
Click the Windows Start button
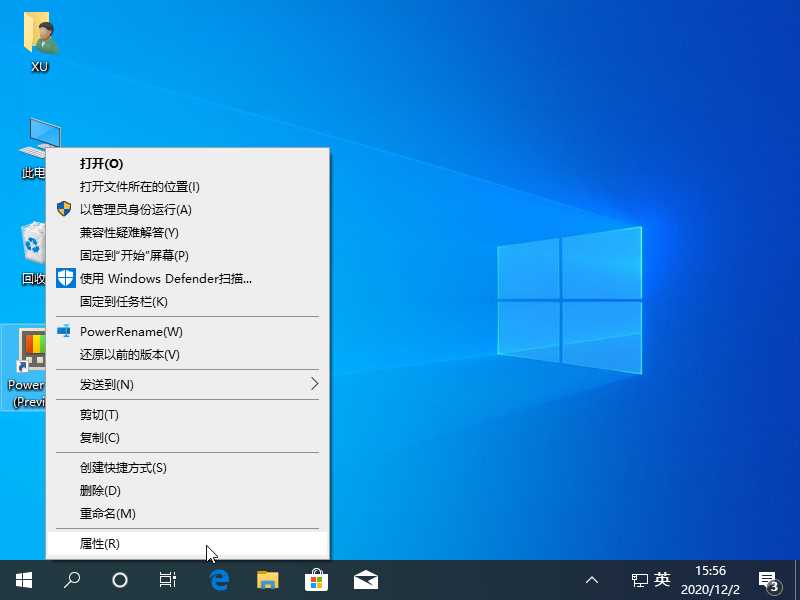coord(23,579)
